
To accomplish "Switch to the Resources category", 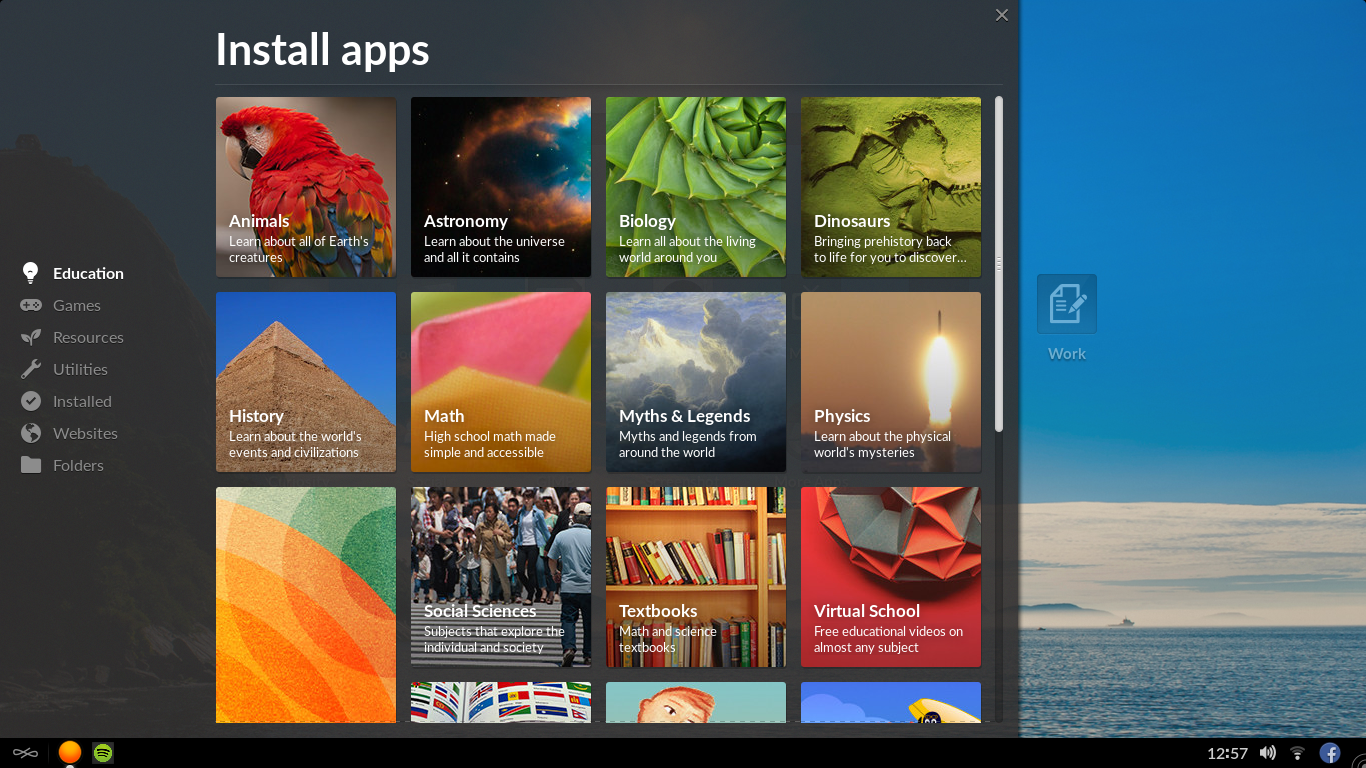I will (88, 337).
